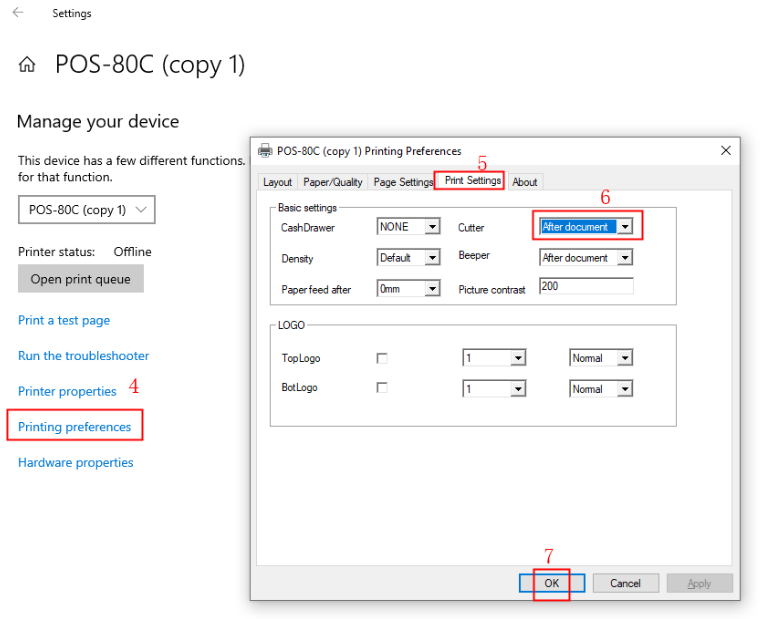Viewport: 770px width, 619px height.
Task: Open the Paper feed after dropdown
Action: pos(409,289)
